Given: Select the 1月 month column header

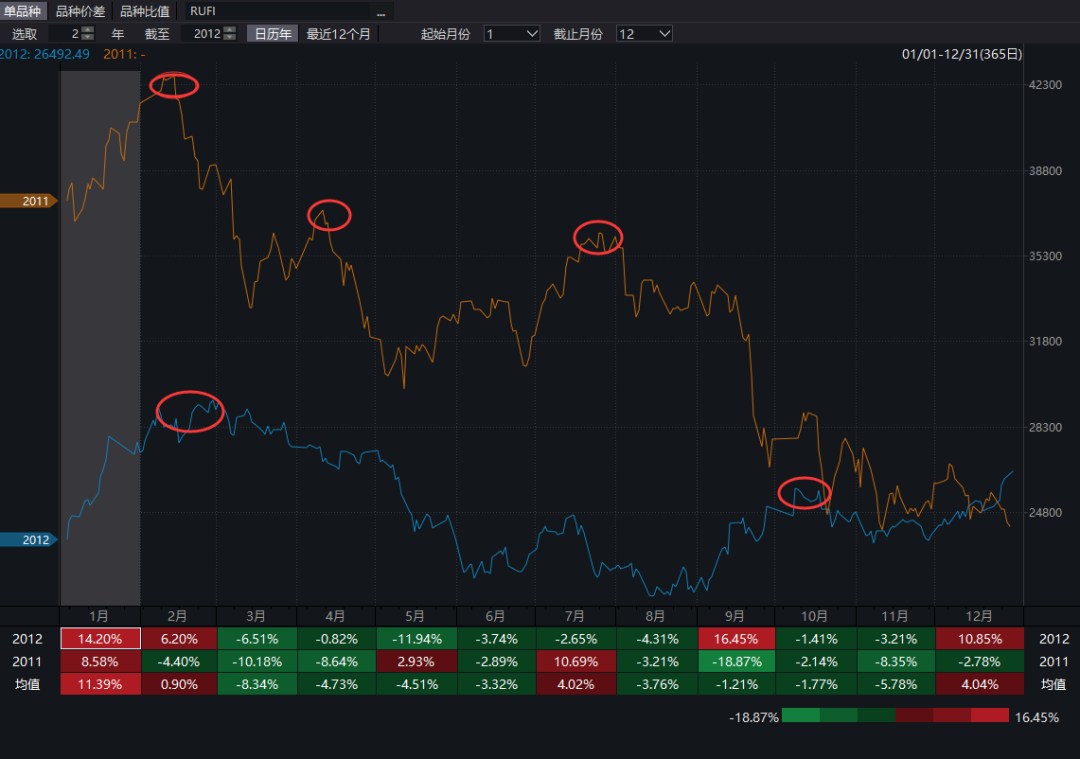Looking at the screenshot, I should [x=100, y=616].
